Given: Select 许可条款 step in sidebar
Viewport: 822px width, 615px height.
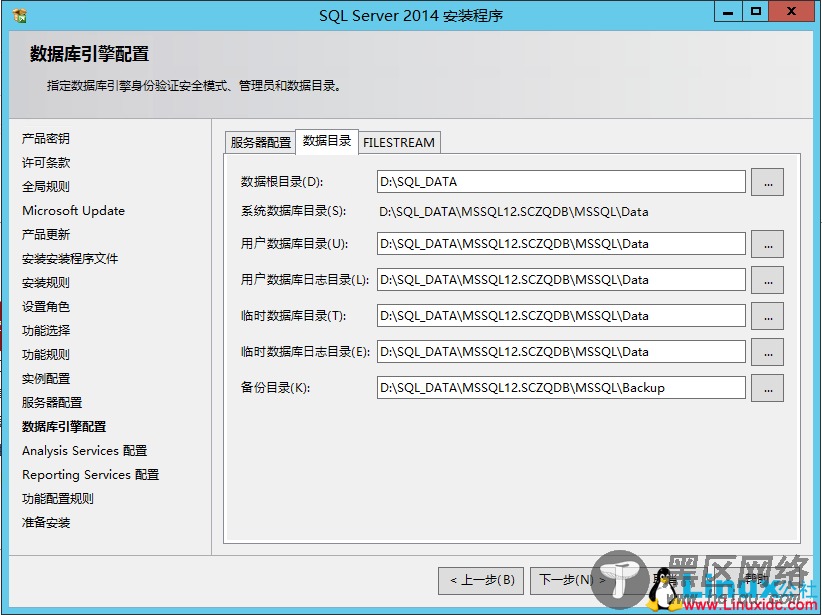Looking at the screenshot, I should (x=46, y=163).
